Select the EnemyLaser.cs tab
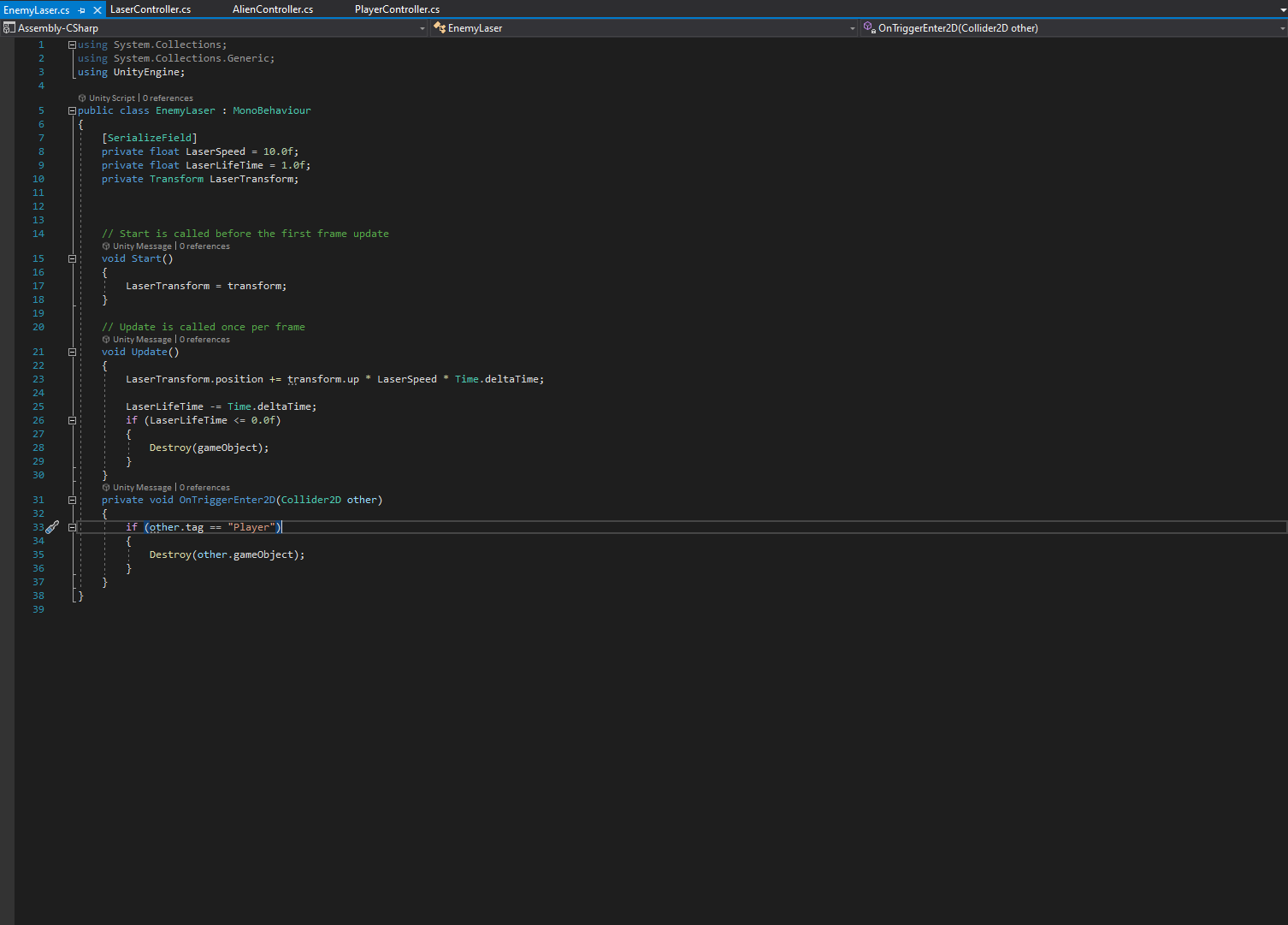This screenshot has width=1288, height=925. coord(37,10)
